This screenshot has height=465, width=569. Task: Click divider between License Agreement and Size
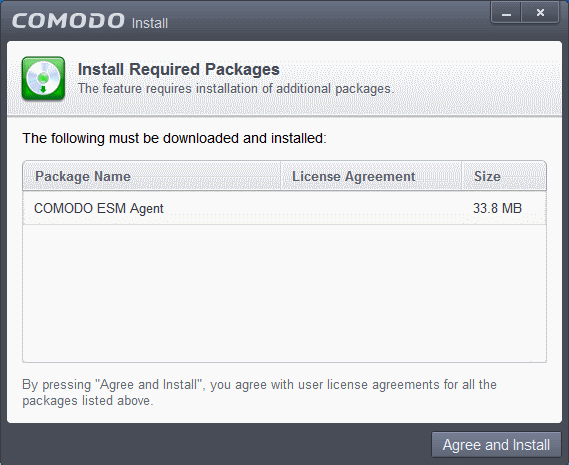coord(462,176)
